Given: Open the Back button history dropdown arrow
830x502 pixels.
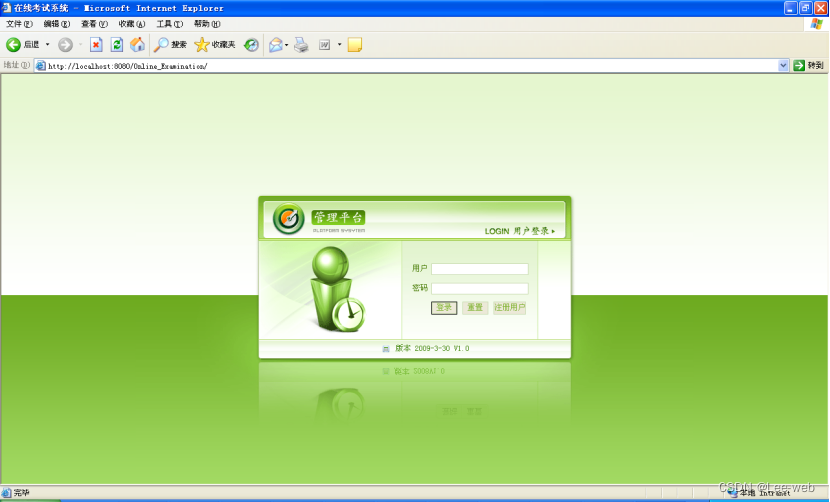Looking at the screenshot, I should point(48,45).
